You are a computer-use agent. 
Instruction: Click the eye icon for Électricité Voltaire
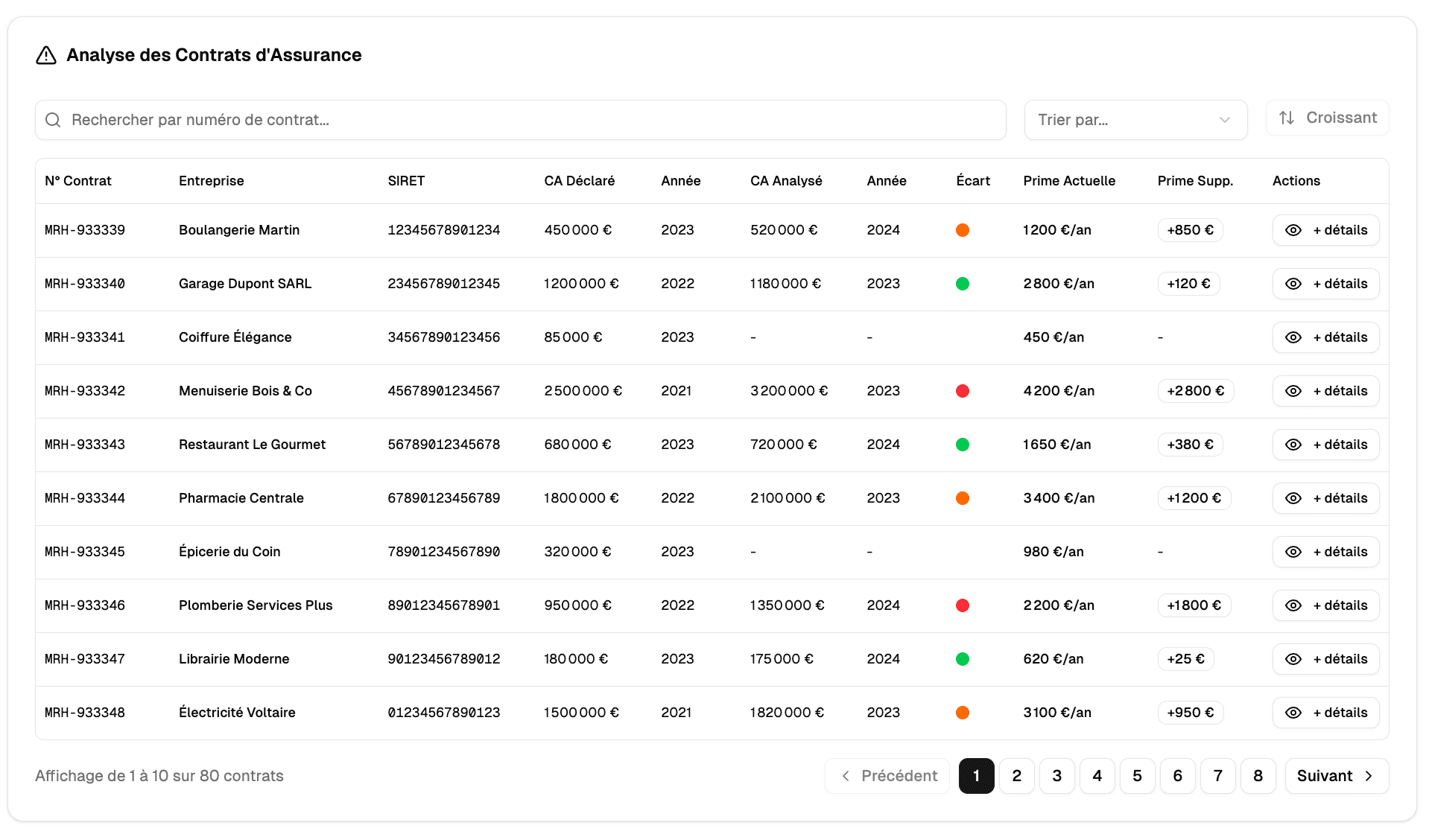pos(1293,713)
